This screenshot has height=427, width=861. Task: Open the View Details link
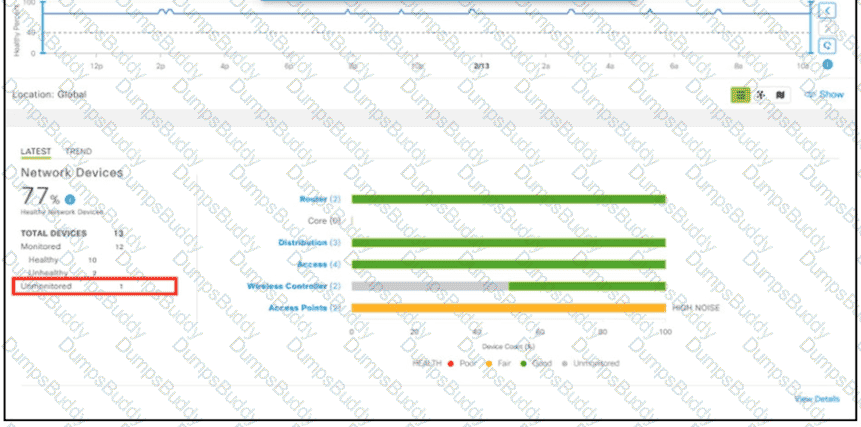pyautogui.click(x=817, y=399)
